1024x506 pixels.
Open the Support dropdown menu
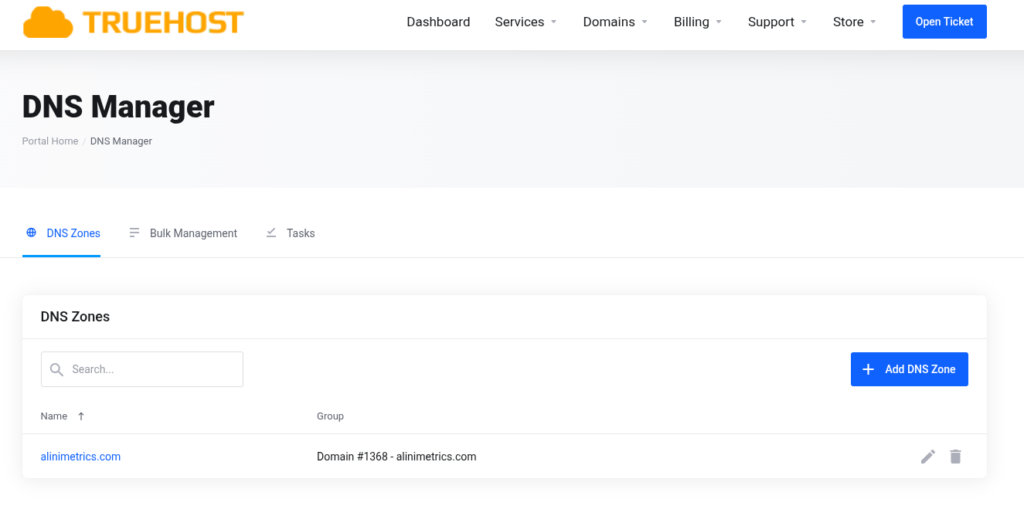pyautogui.click(x=777, y=22)
